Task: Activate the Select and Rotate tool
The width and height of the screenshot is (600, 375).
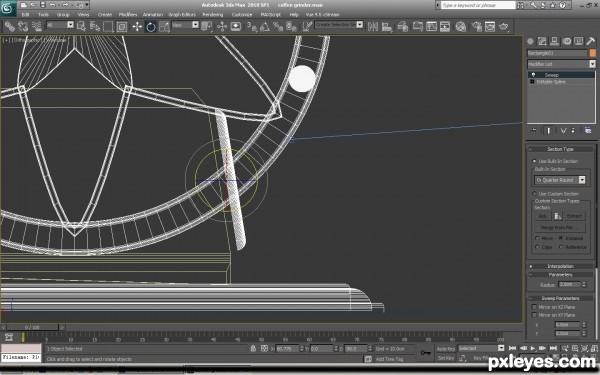Action: pyautogui.click(x=151, y=26)
